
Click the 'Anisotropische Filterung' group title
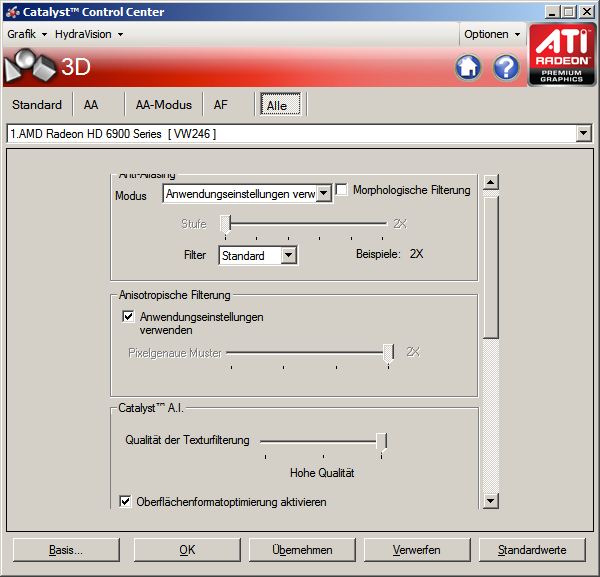pos(174,295)
